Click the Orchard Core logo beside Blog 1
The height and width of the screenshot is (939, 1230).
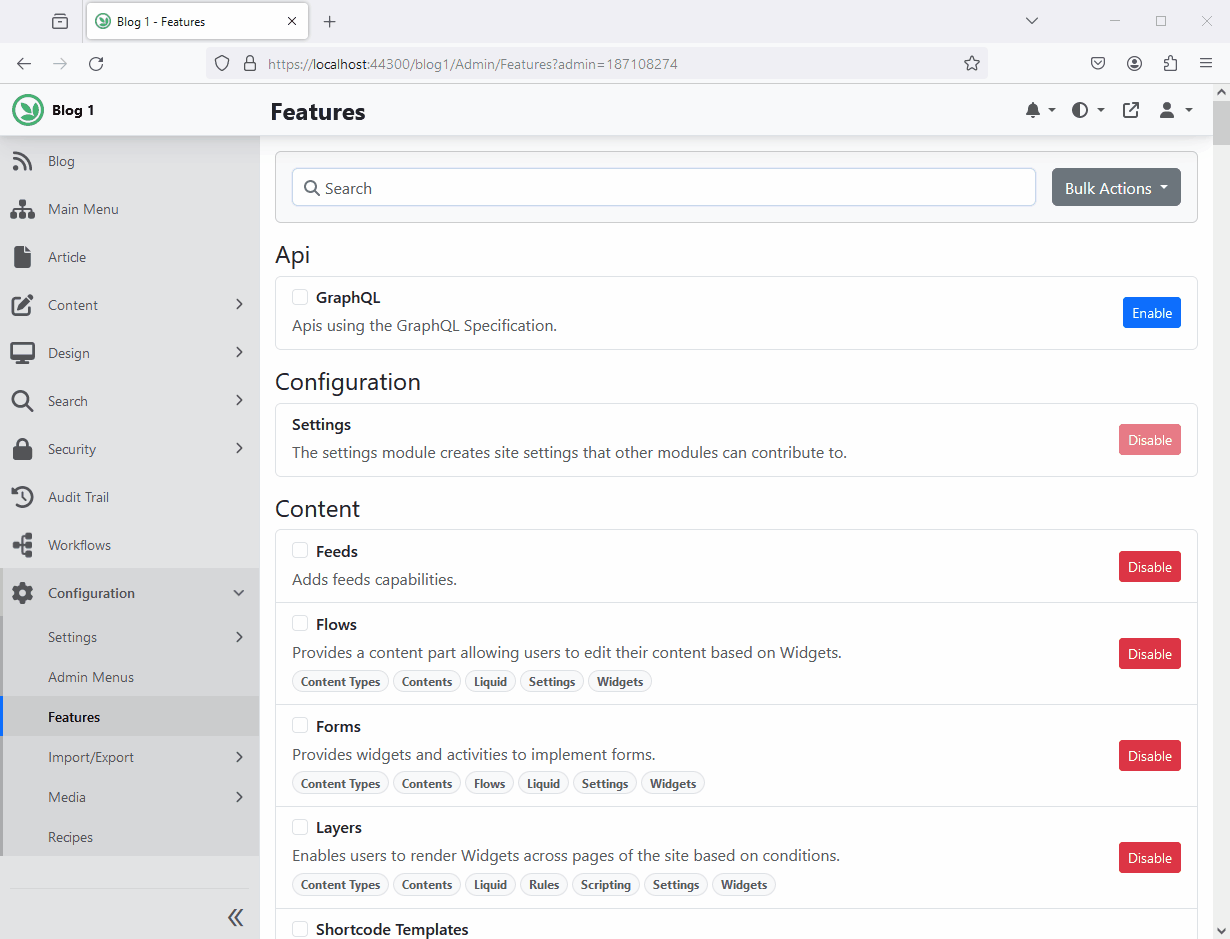28,110
